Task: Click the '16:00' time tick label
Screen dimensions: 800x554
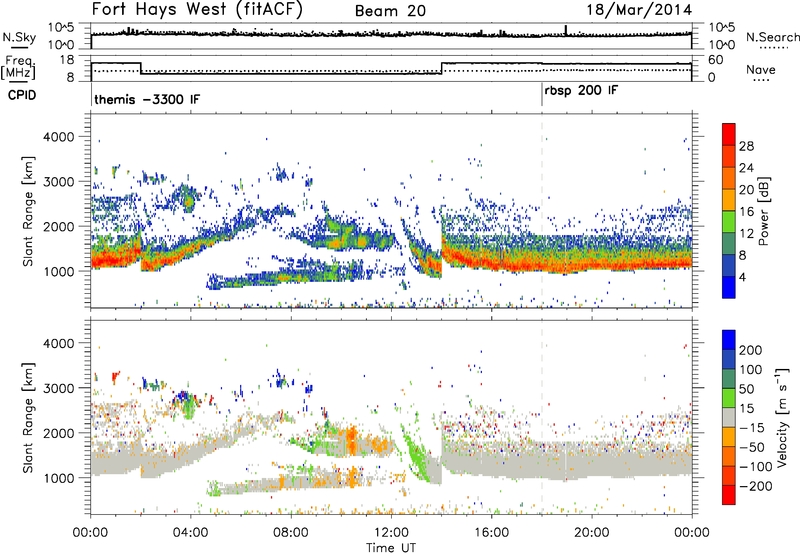Action: [x=491, y=533]
